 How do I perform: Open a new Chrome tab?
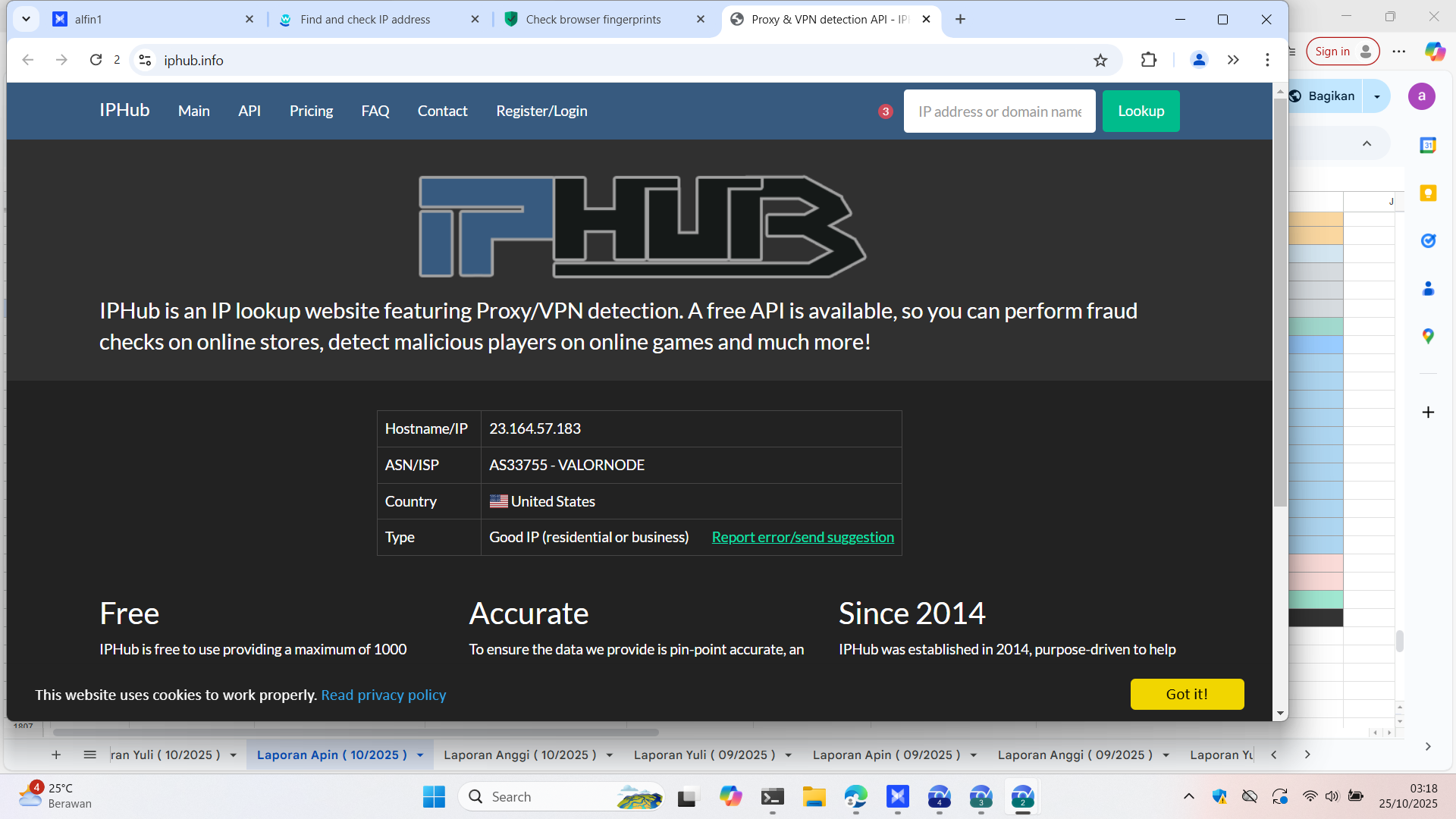(x=960, y=19)
